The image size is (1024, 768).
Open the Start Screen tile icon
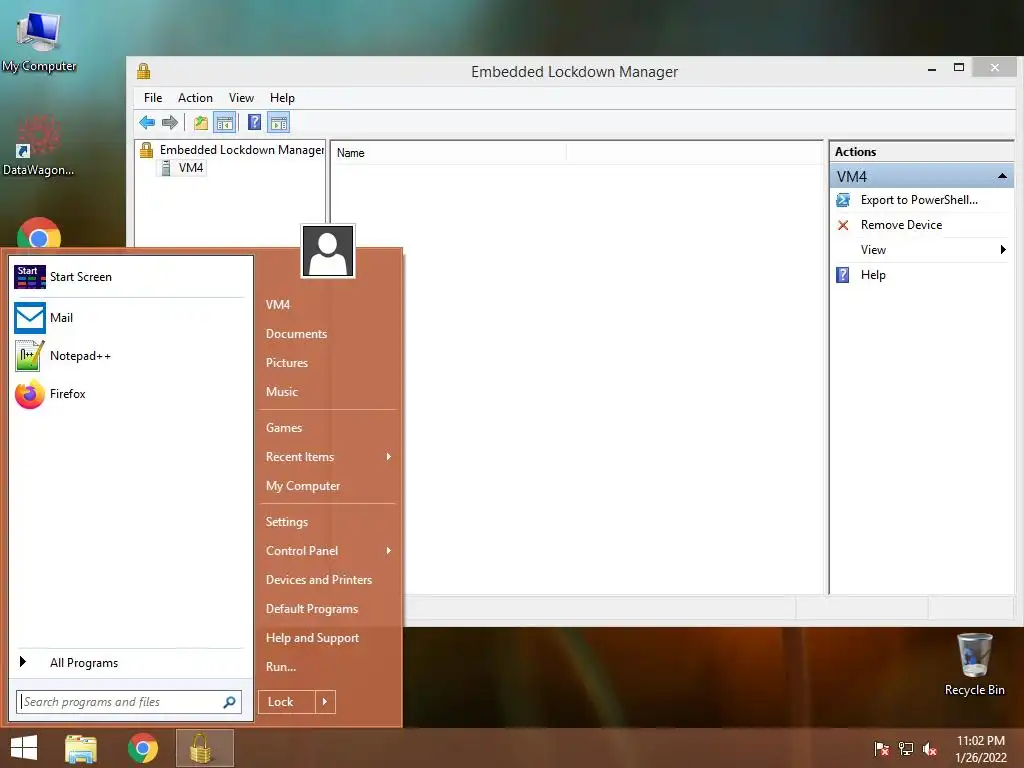tap(29, 277)
